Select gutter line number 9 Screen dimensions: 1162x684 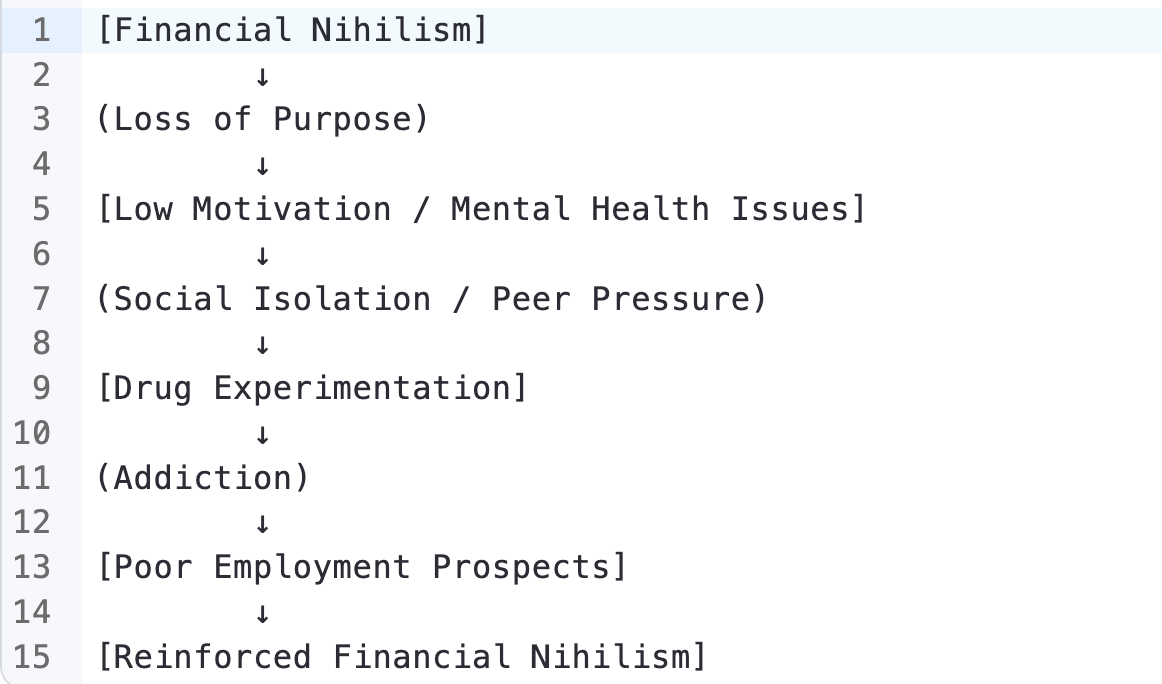coord(41,388)
